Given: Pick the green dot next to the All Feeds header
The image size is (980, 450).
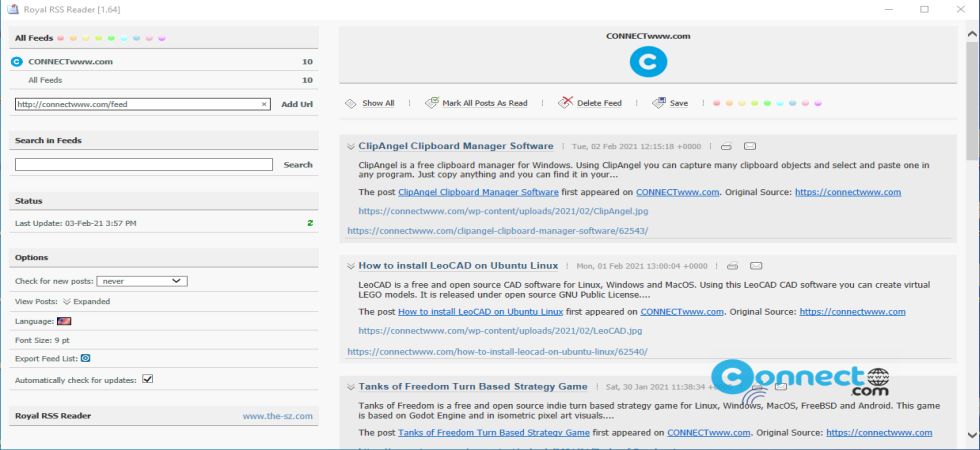Looking at the screenshot, I should click(x=111, y=38).
